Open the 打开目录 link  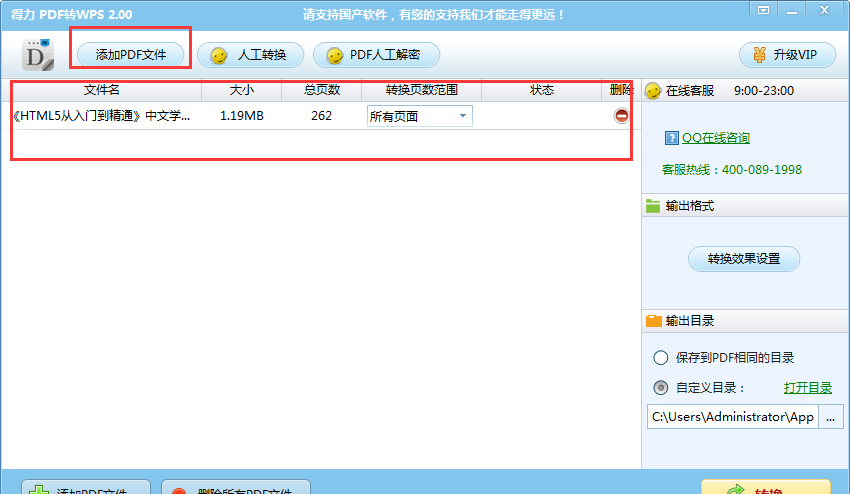808,388
